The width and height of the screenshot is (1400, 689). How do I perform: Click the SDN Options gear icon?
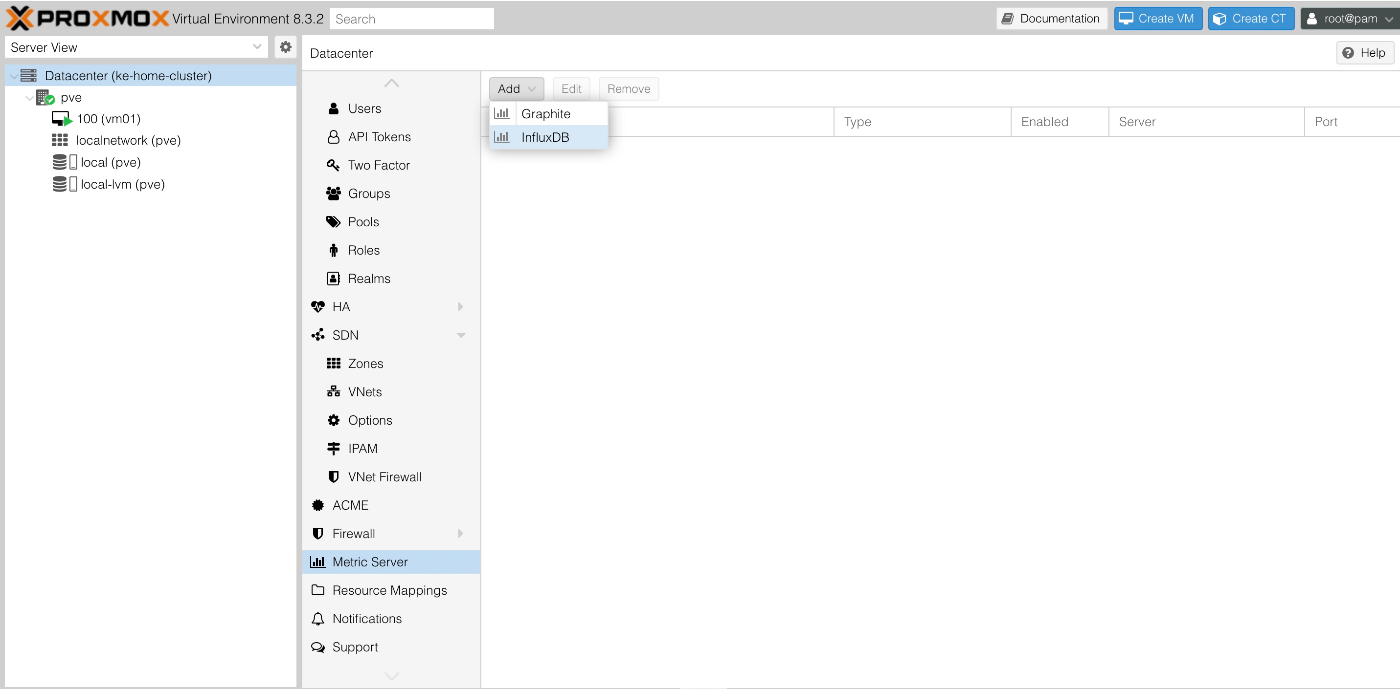334,420
